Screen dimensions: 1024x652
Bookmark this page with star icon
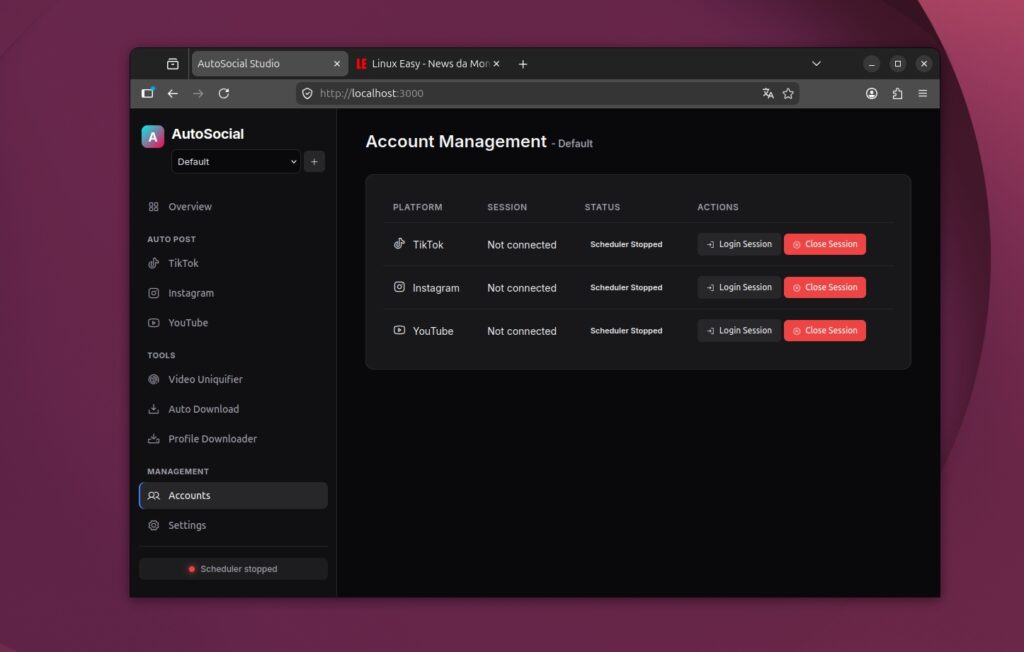pyautogui.click(x=788, y=93)
